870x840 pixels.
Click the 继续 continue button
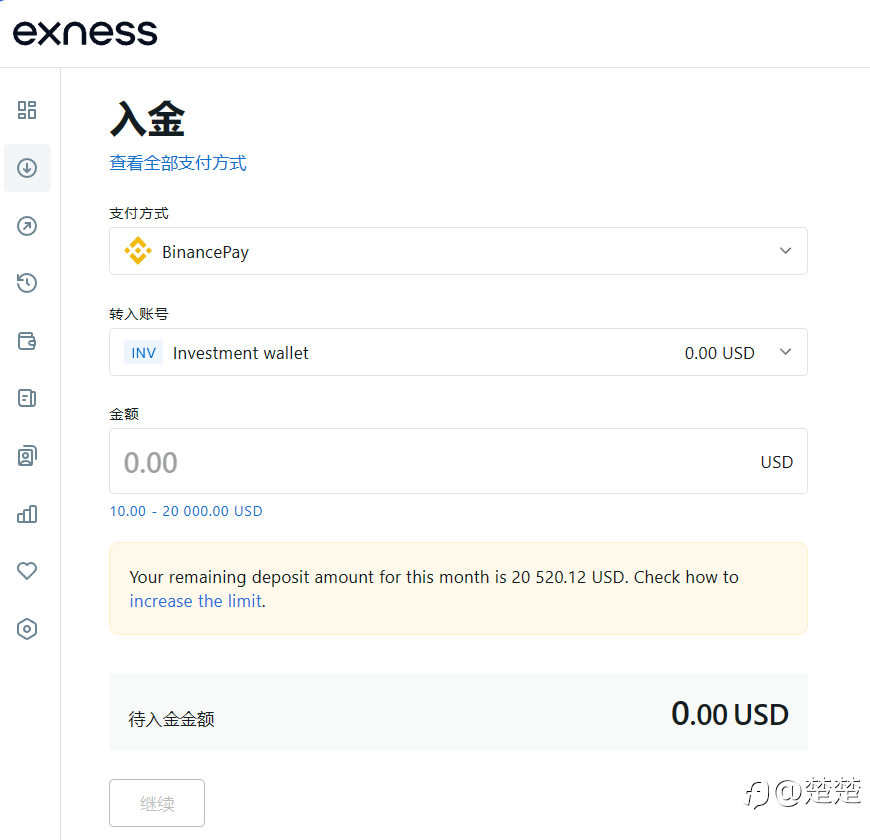pyautogui.click(x=157, y=803)
